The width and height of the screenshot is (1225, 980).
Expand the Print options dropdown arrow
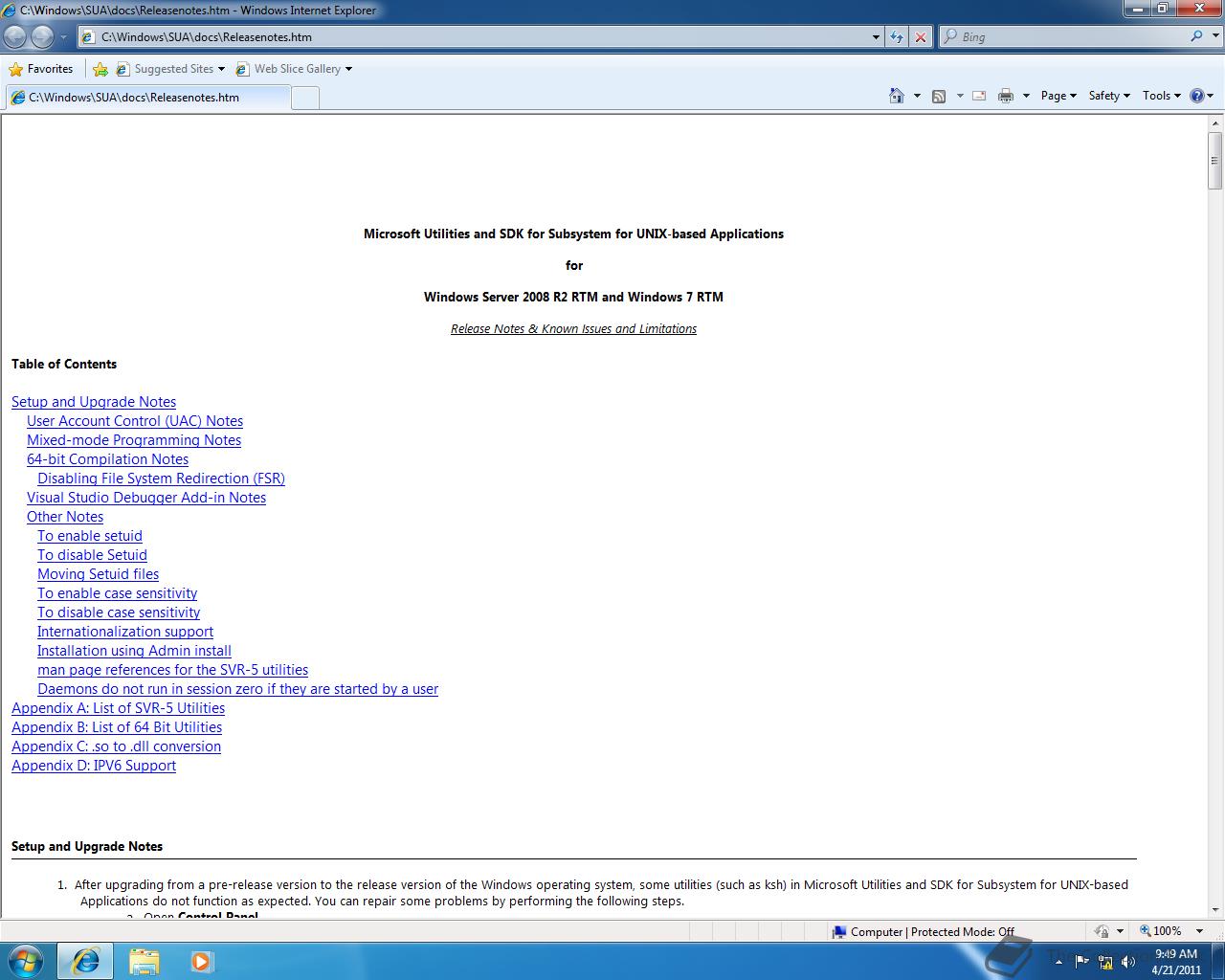[1026, 96]
